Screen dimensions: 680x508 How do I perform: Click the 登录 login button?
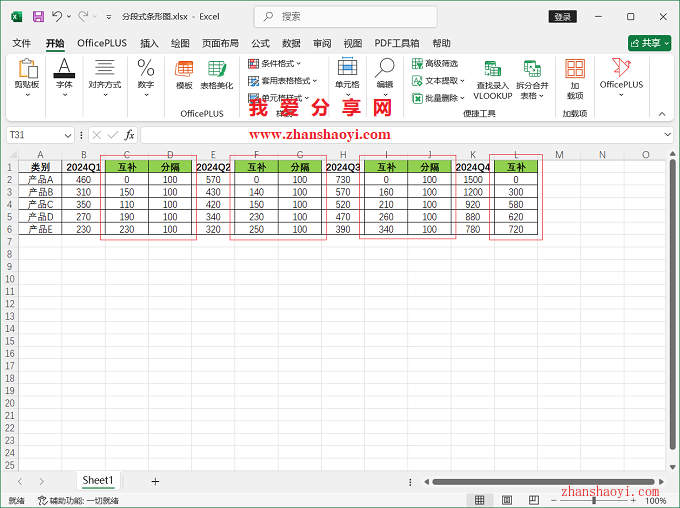(x=563, y=17)
